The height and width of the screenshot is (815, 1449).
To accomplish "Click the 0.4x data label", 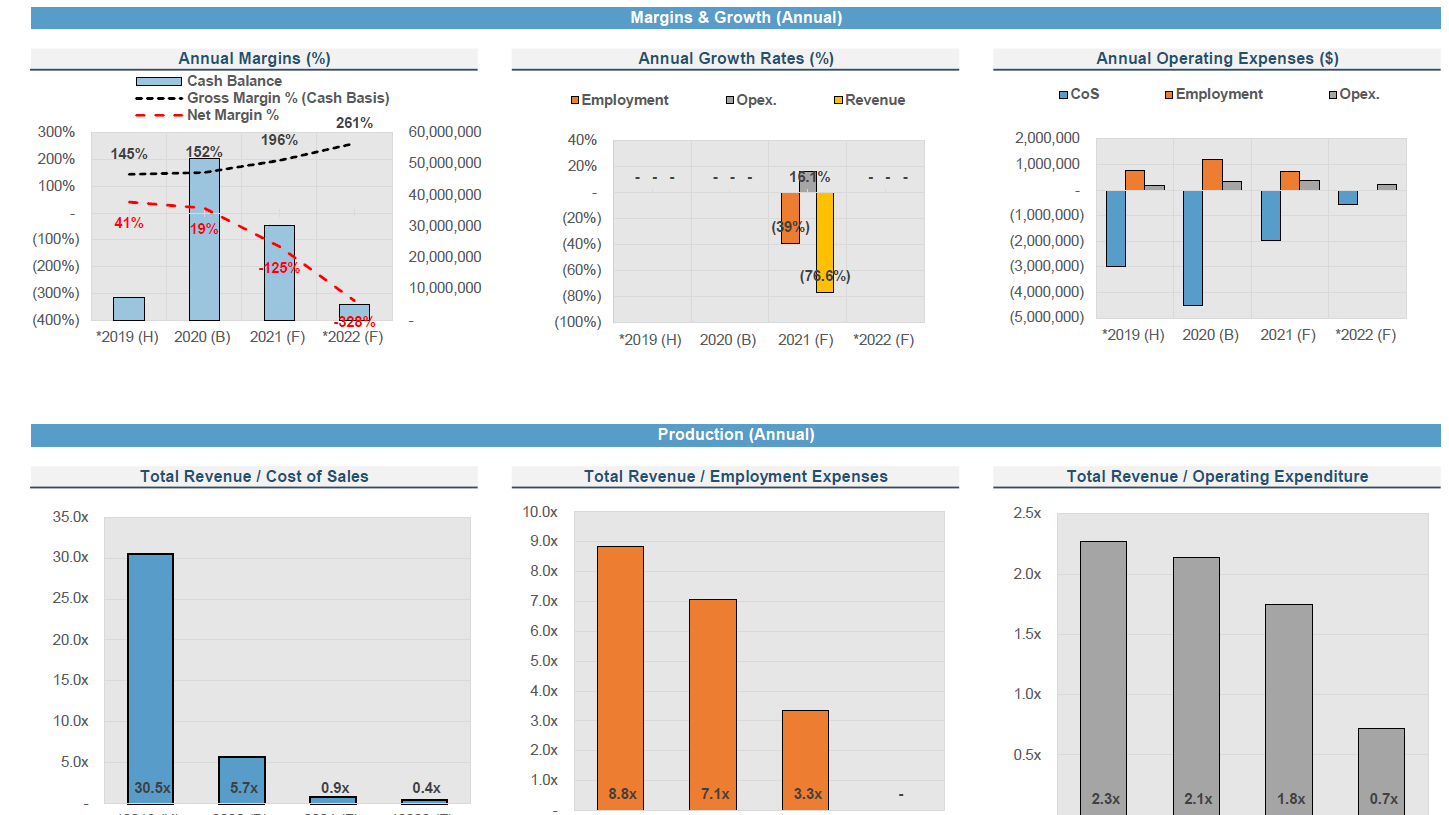I will tap(426, 788).
